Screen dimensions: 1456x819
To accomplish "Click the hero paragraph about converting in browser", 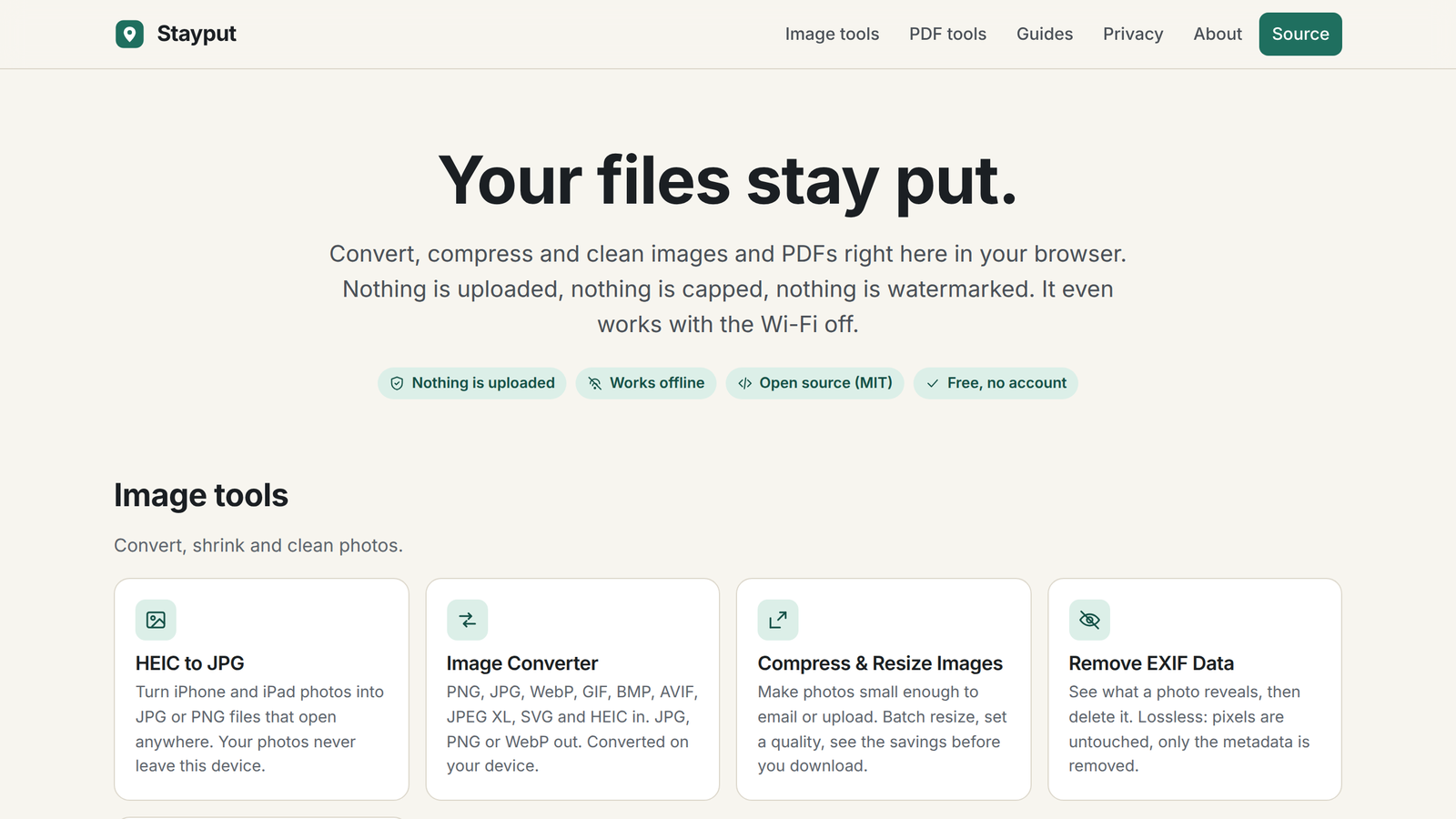I will (728, 288).
